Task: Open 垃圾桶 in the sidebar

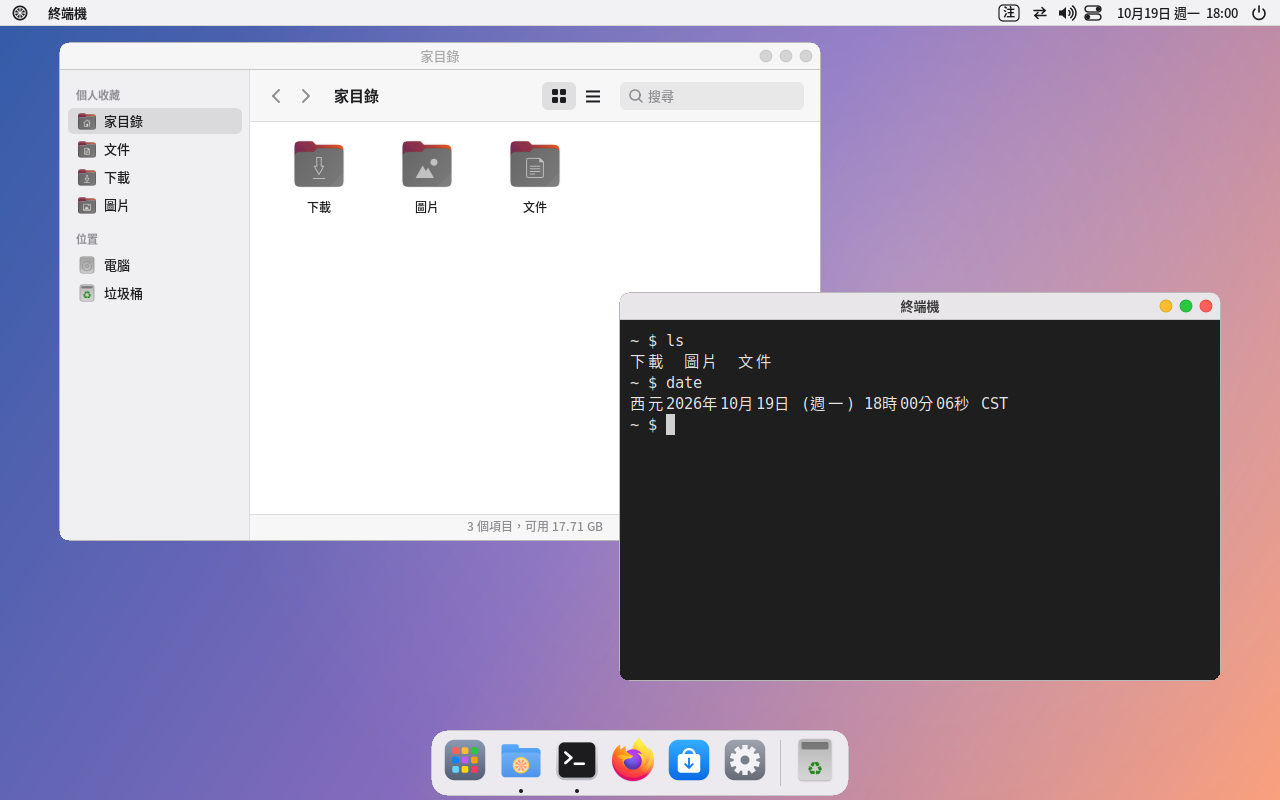Action: pos(155,293)
